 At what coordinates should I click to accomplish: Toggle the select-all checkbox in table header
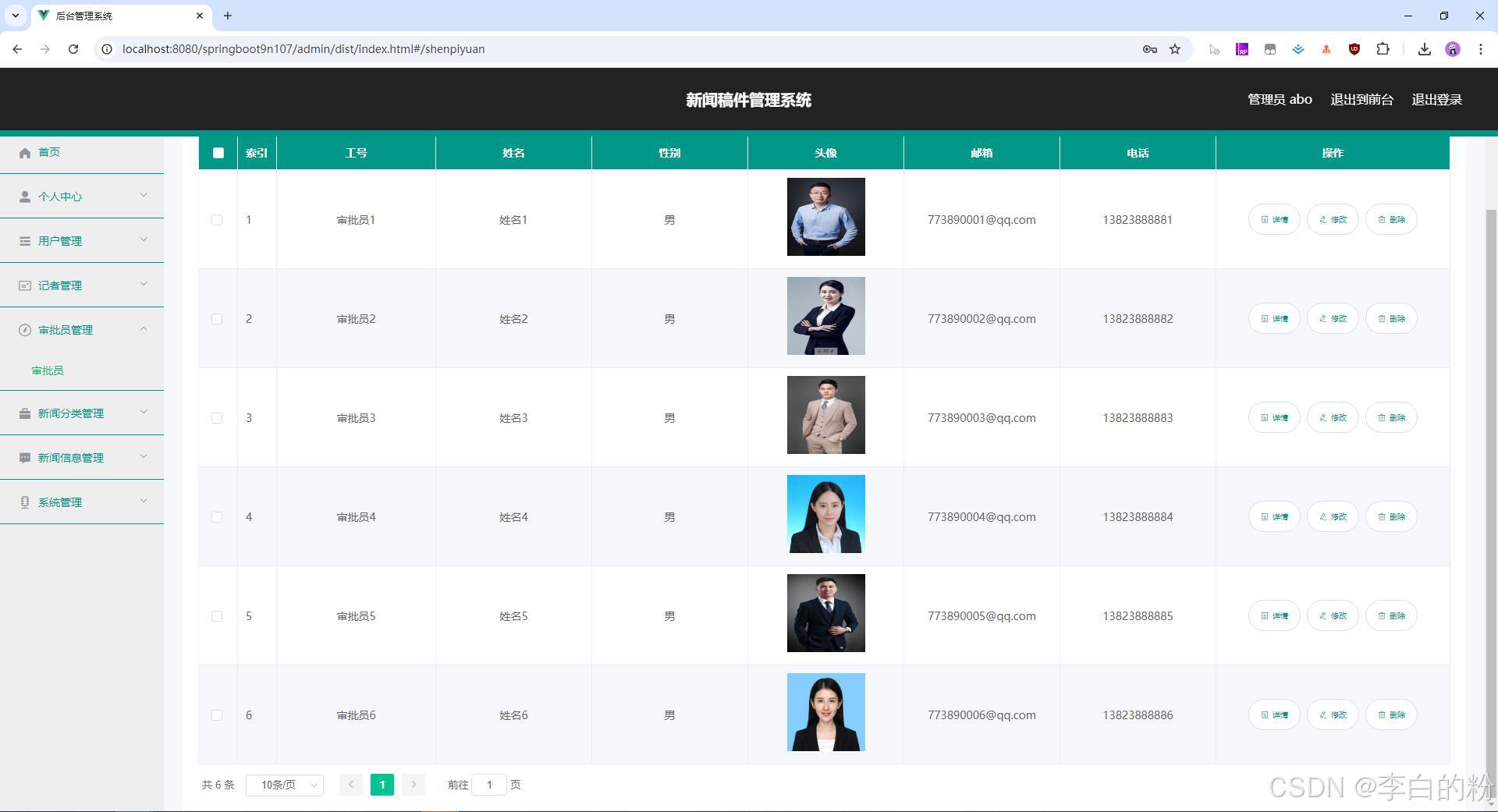[218, 153]
